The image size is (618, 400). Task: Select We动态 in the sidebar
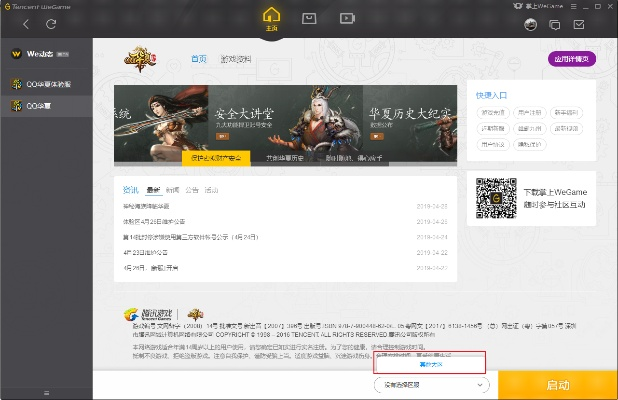[x=47, y=54]
